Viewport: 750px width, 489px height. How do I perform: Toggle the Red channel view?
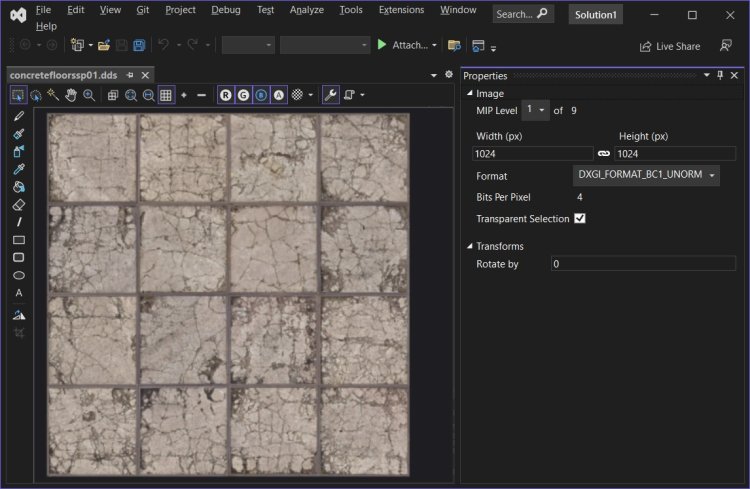tap(226, 95)
